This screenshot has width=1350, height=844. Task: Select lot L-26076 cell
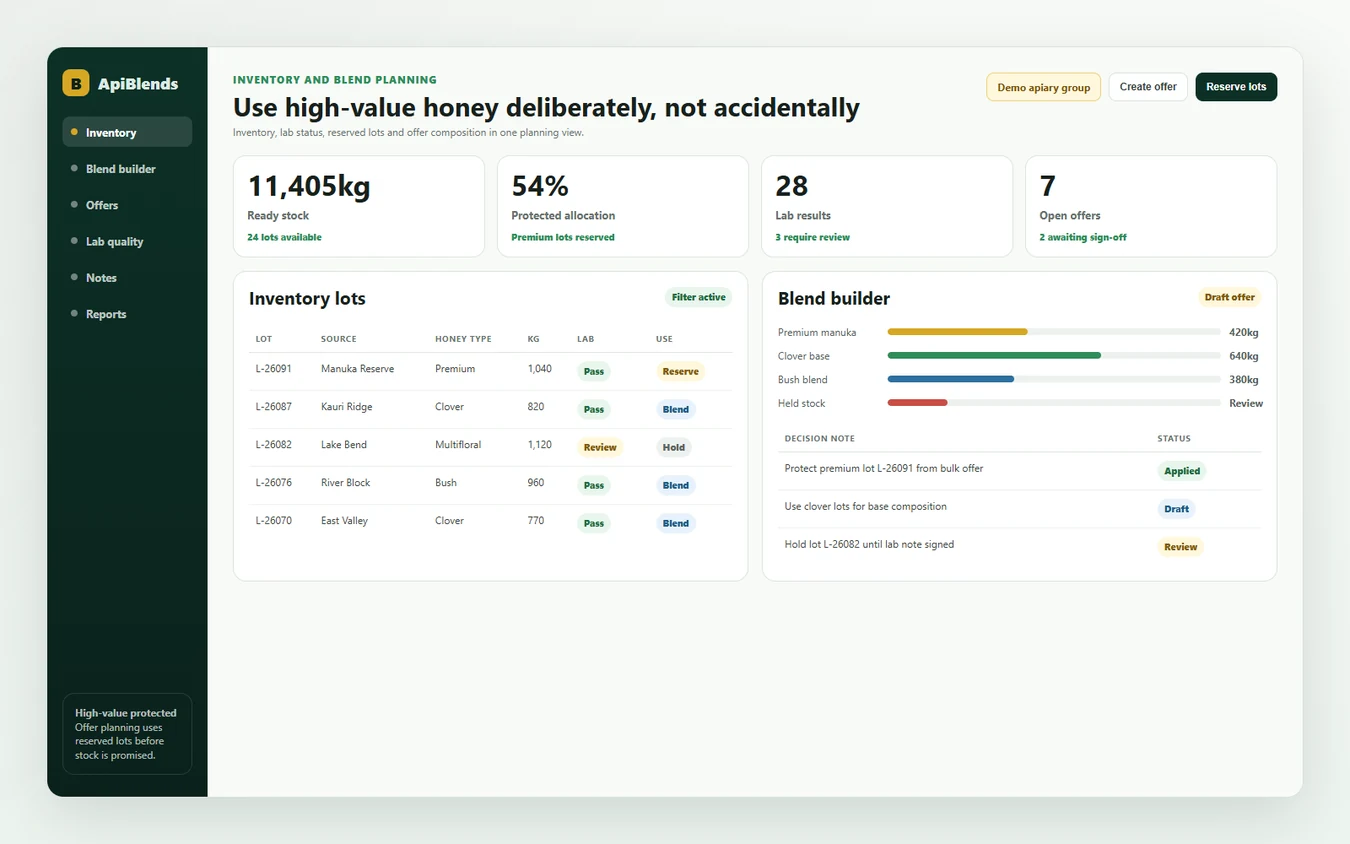tap(273, 483)
